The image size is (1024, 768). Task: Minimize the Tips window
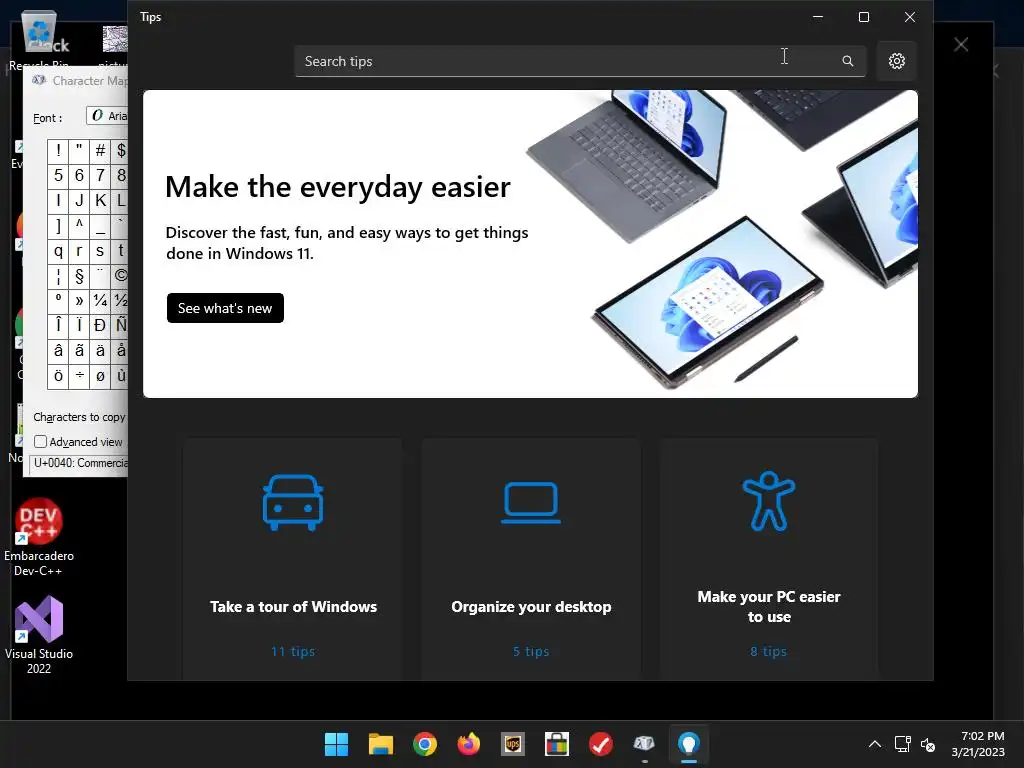click(x=818, y=17)
